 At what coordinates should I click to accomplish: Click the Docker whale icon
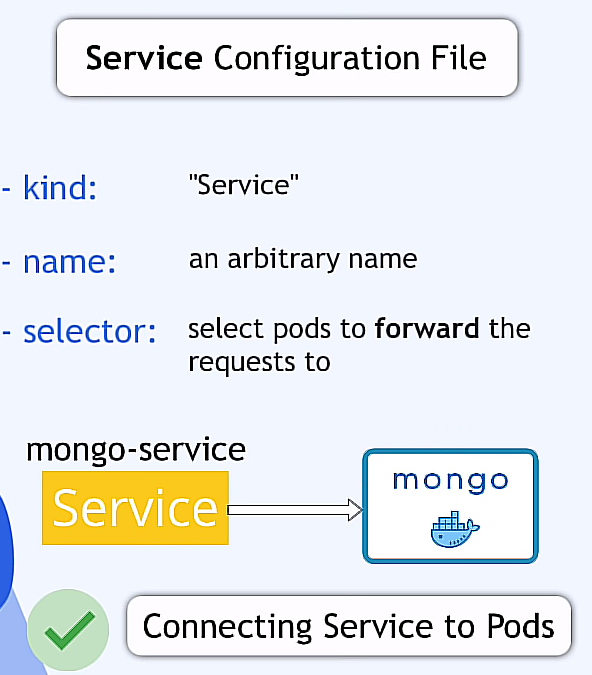[x=455, y=529]
